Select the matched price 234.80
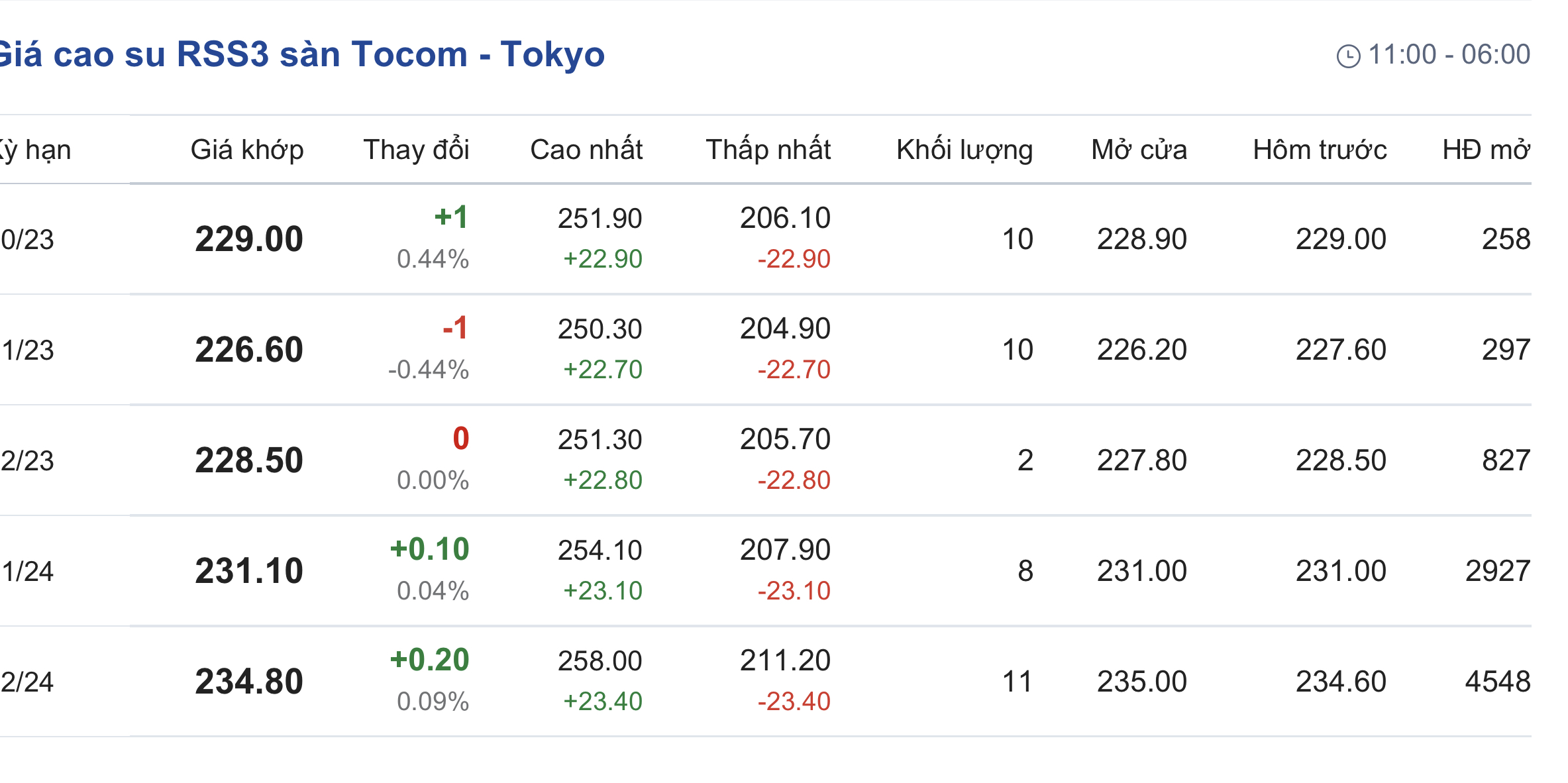This screenshot has height=783, width=1568. click(x=249, y=682)
